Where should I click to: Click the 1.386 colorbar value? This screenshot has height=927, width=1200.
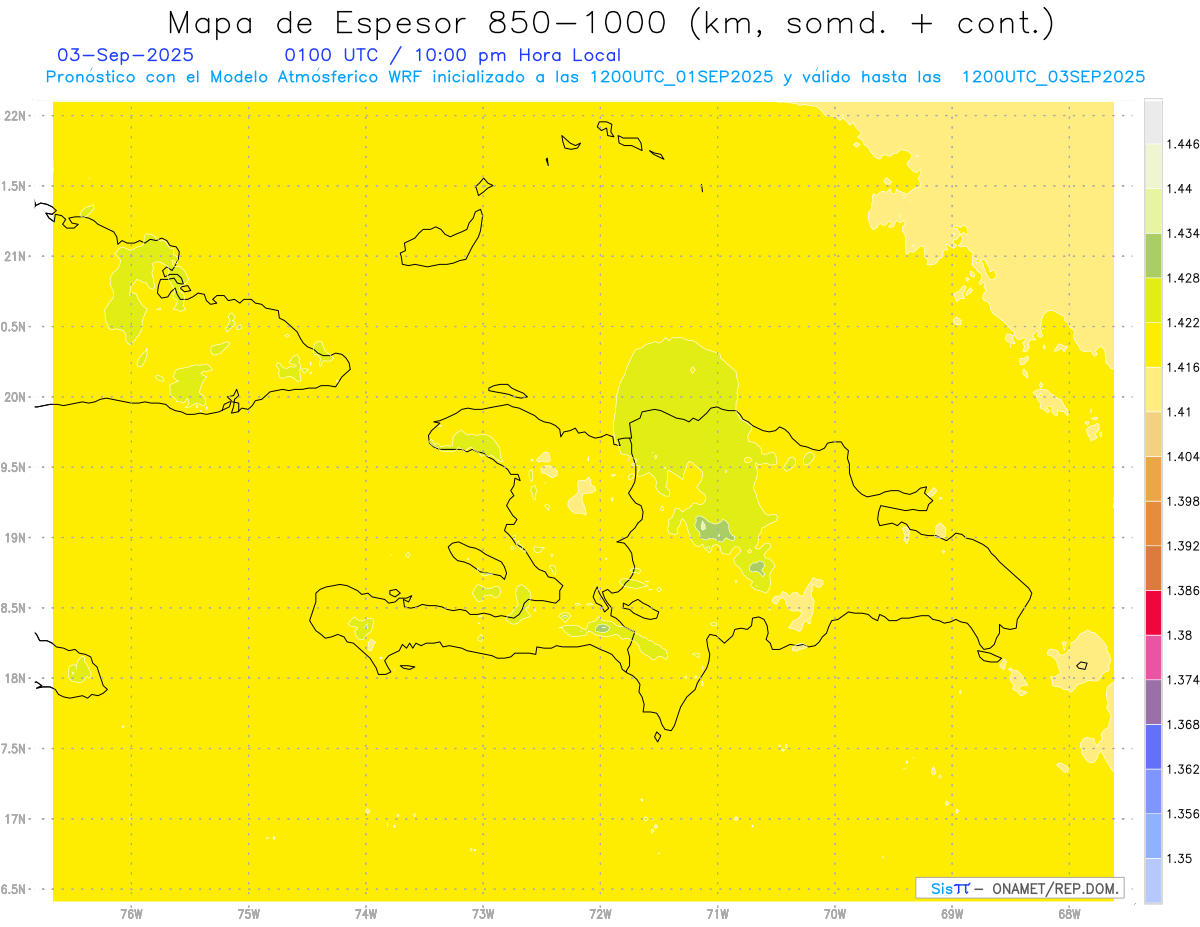(1183, 590)
